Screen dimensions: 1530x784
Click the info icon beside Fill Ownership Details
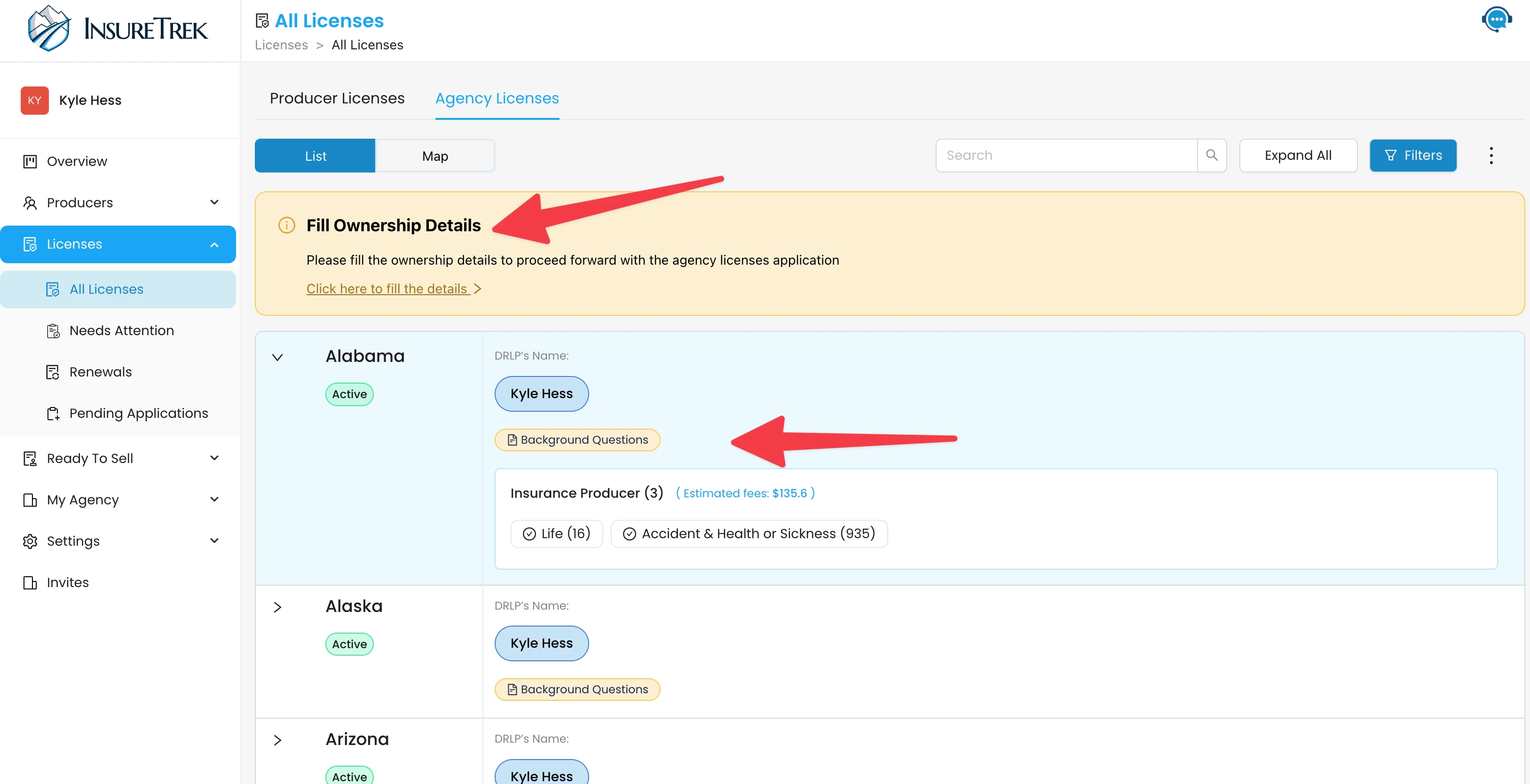coord(287,226)
